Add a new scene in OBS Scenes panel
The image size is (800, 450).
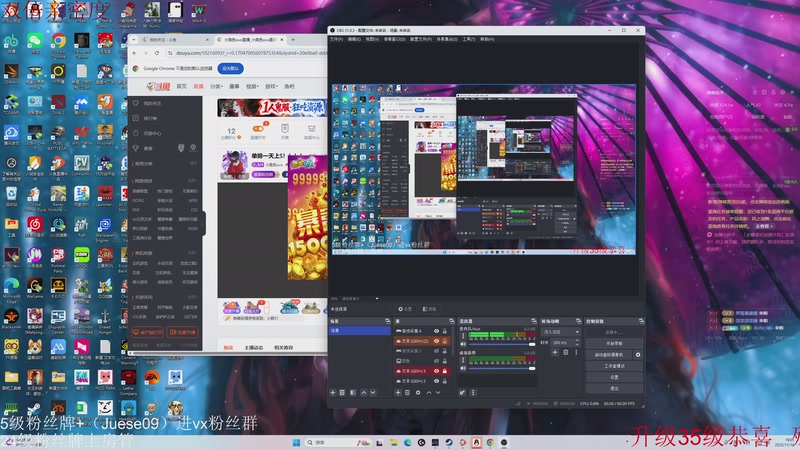(x=333, y=392)
